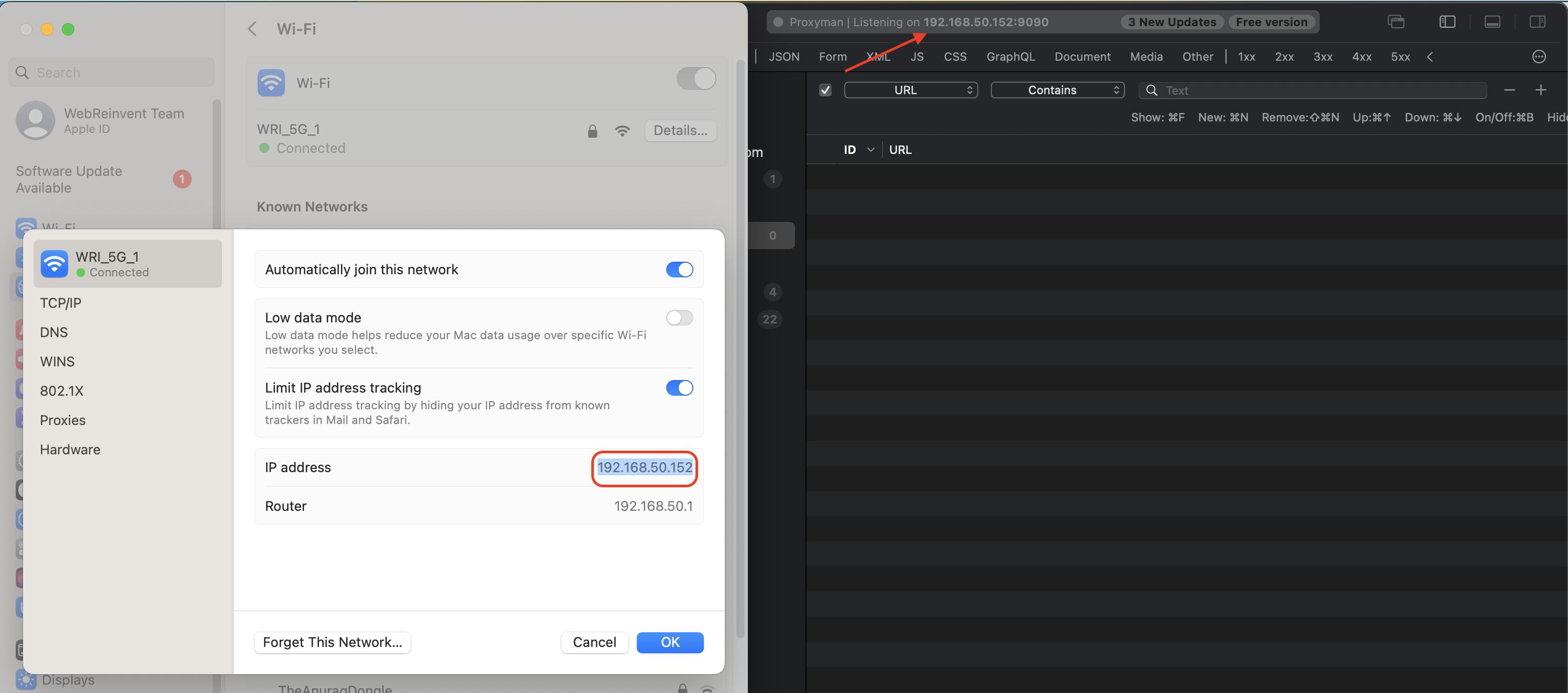Open the more options ellipsis icon
The height and width of the screenshot is (693, 1568).
(x=1538, y=57)
